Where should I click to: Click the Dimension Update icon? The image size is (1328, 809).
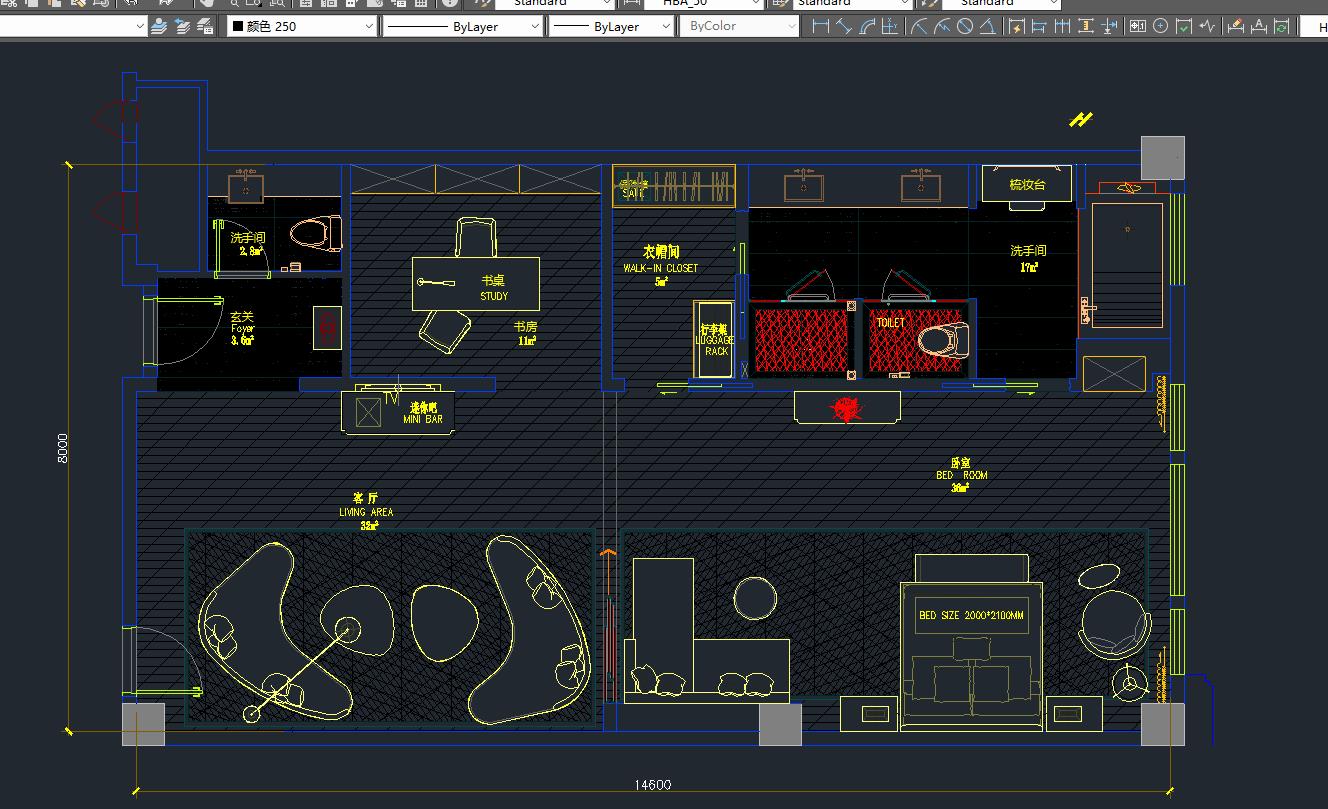click(1282, 27)
